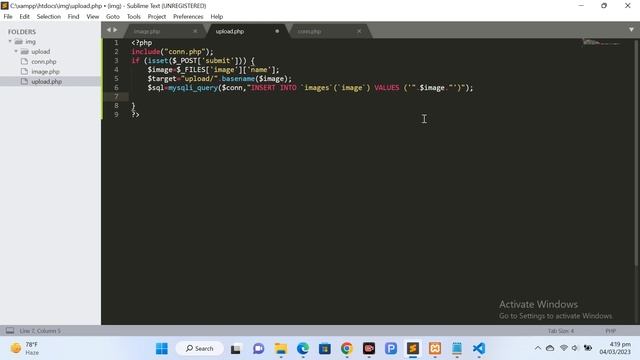Open the Tools menu
Viewport: 640px width, 360px height.
pyautogui.click(x=133, y=17)
